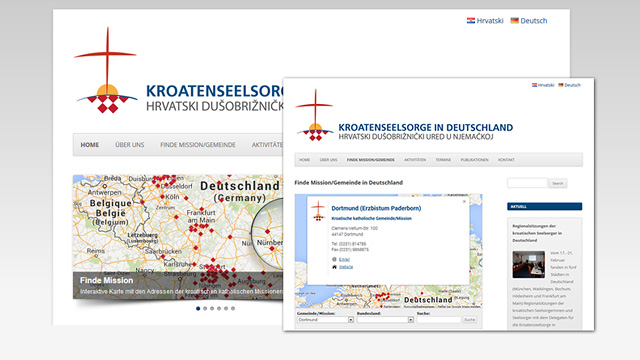Select the fourth slider dot under the map
This screenshot has height=360, width=640.
(x=219, y=309)
